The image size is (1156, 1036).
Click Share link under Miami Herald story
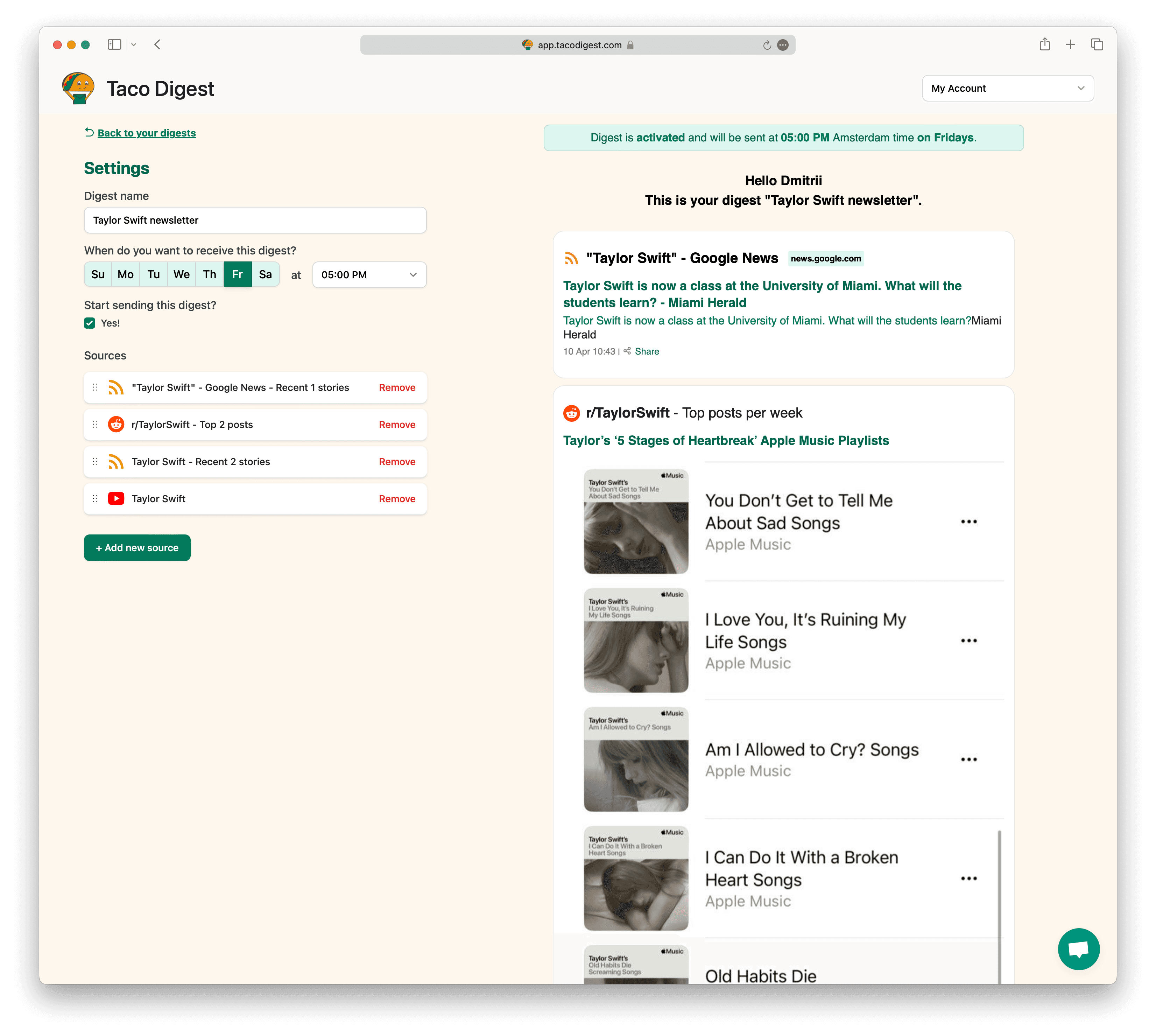coord(647,351)
